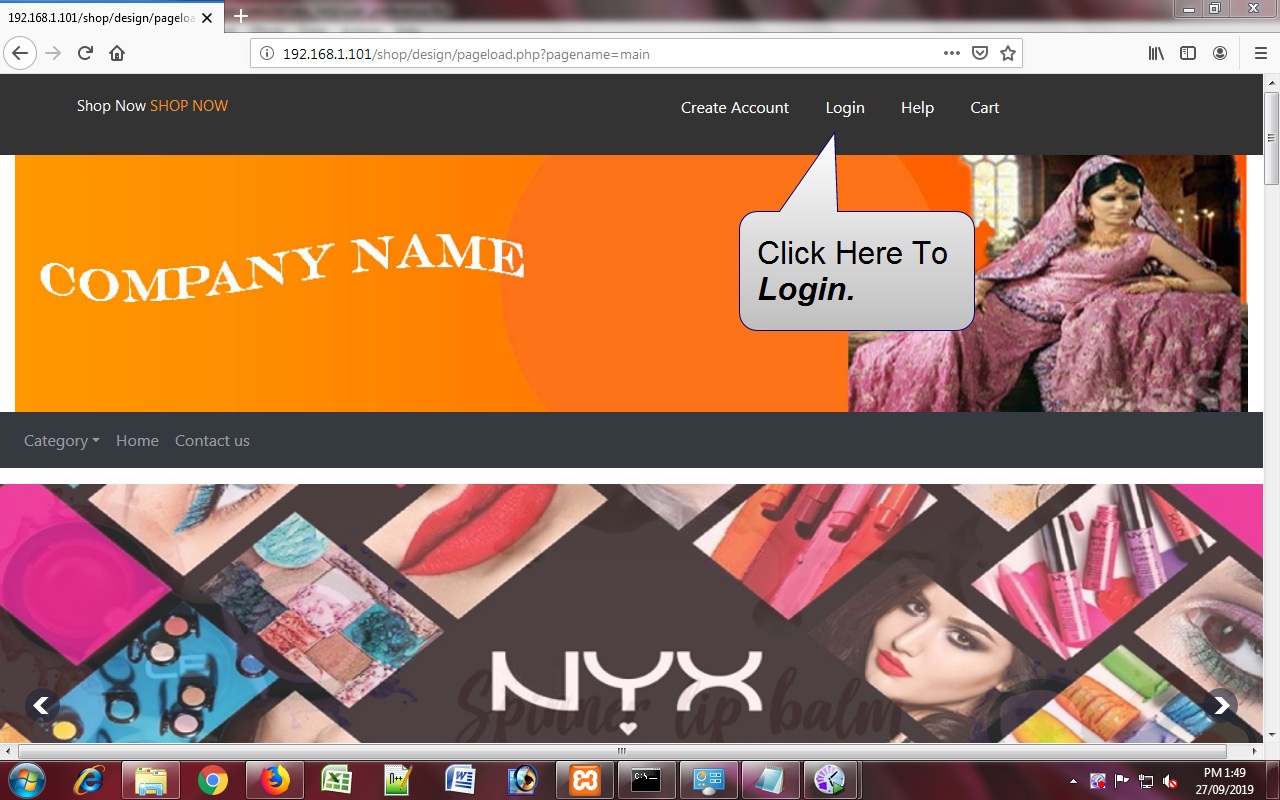The width and height of the screenshot is (1280, 800).
Task: Open the Pocket save icon
Action: coord(980,53)
